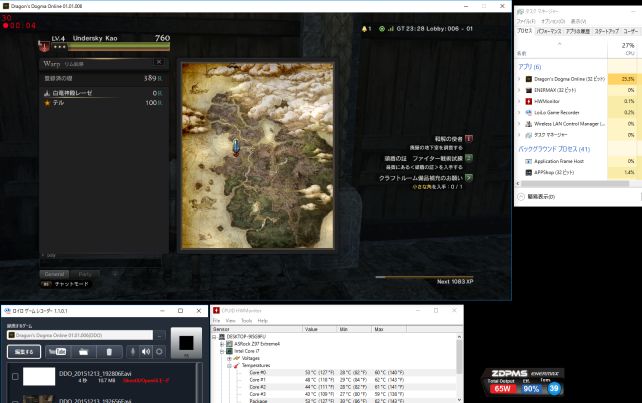Click the game name field in LoiLo recorder

pyautogui.click(x=80, y=335)
